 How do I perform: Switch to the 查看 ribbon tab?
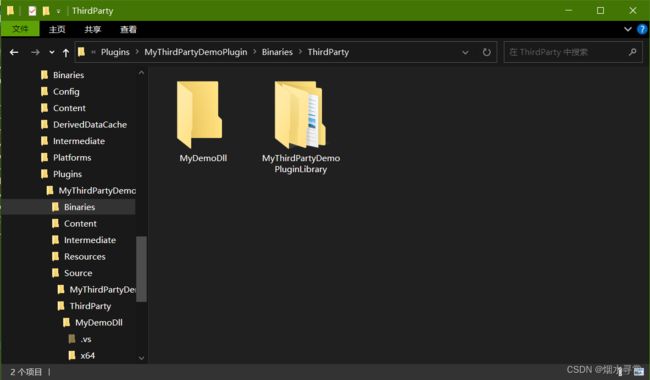(x=128, y=29)
